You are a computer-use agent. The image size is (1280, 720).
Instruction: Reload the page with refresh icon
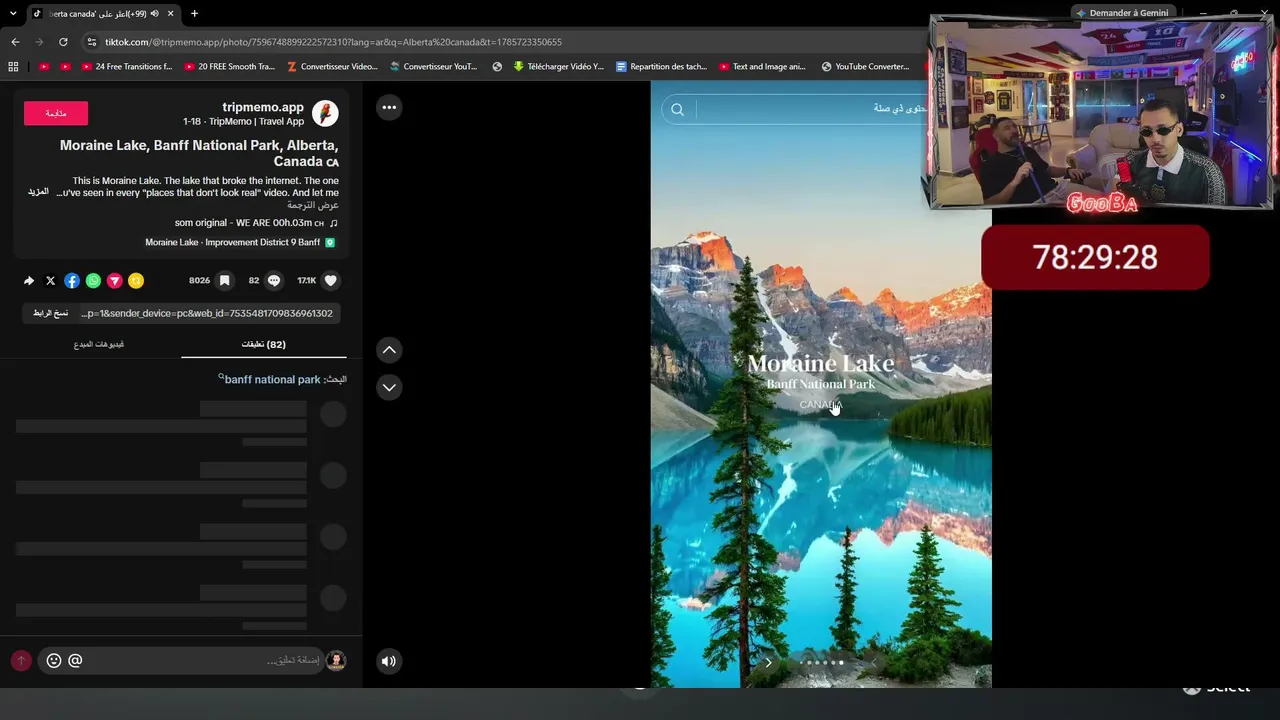click(x=63, y=42)
